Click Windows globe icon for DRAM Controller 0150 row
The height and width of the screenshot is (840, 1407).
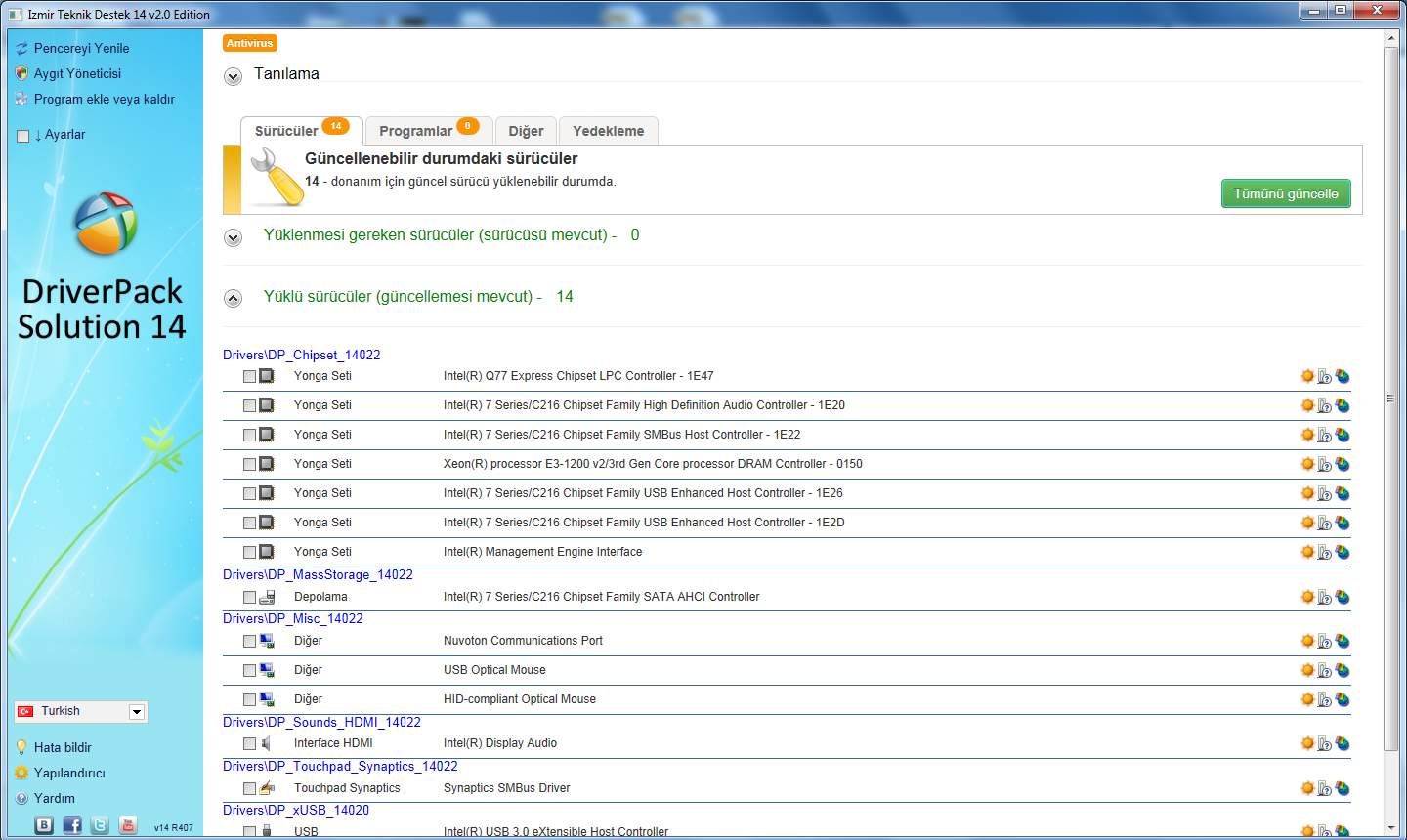tap(1343, 464)
